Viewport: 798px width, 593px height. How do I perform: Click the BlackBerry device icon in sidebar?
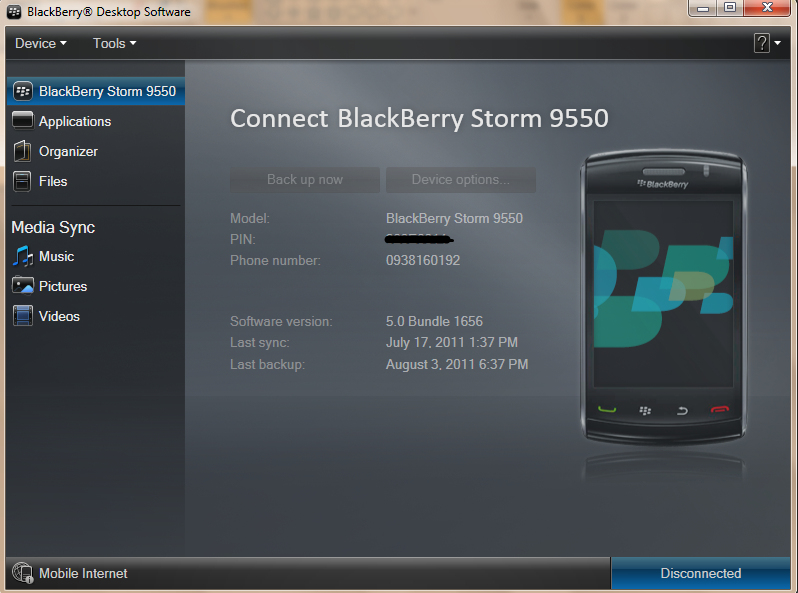[x=23, y=91]
